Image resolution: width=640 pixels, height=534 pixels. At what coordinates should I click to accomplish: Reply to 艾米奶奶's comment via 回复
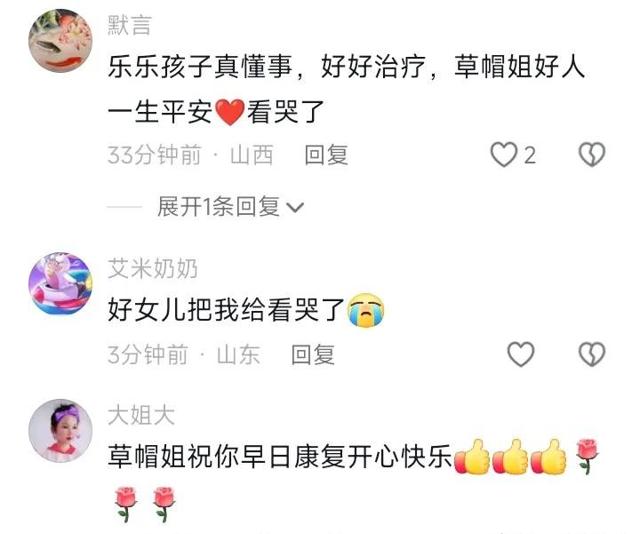pyautogui.click(x=313, y=354)
